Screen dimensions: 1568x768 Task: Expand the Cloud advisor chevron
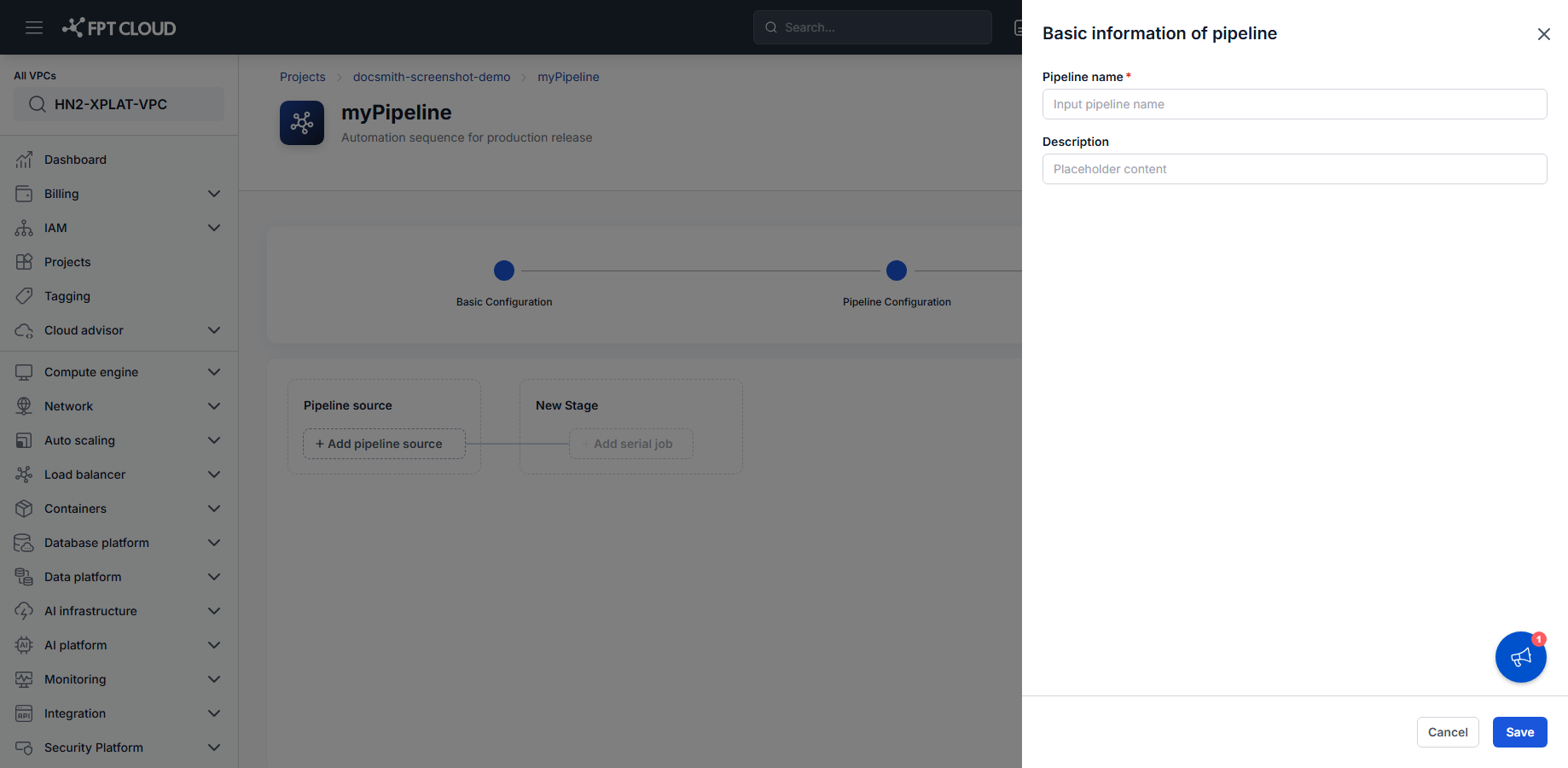point(214,330)
